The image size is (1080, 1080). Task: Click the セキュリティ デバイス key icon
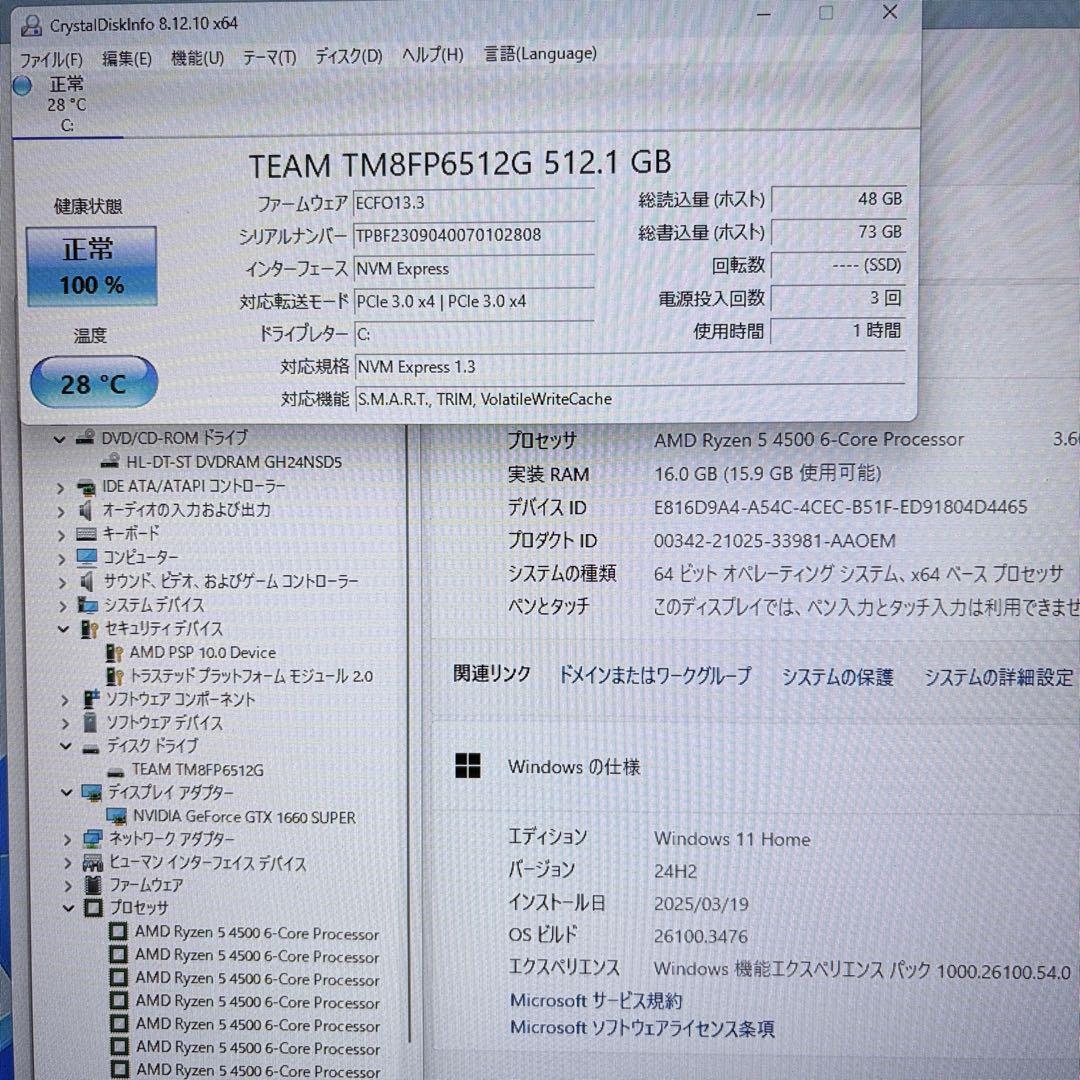pyautogui.click(x=90, y=629)
